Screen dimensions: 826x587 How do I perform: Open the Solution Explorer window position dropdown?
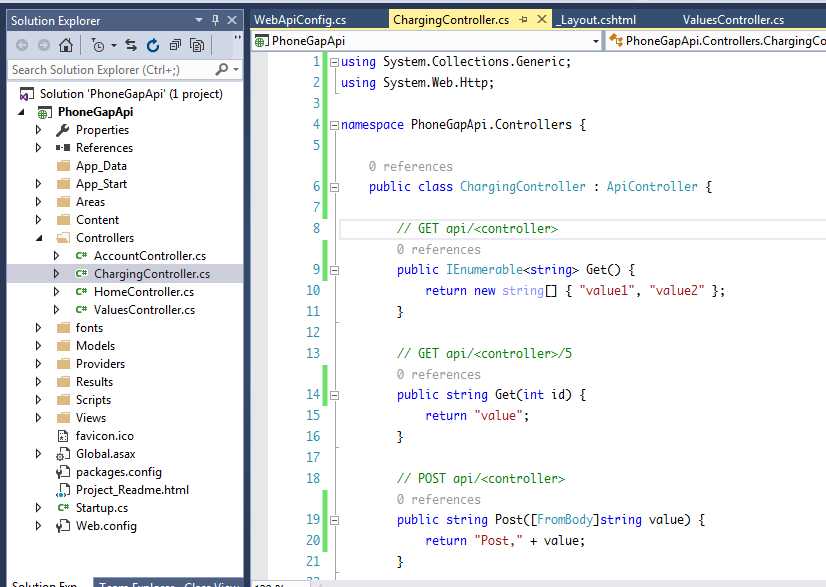pos(199,20)
